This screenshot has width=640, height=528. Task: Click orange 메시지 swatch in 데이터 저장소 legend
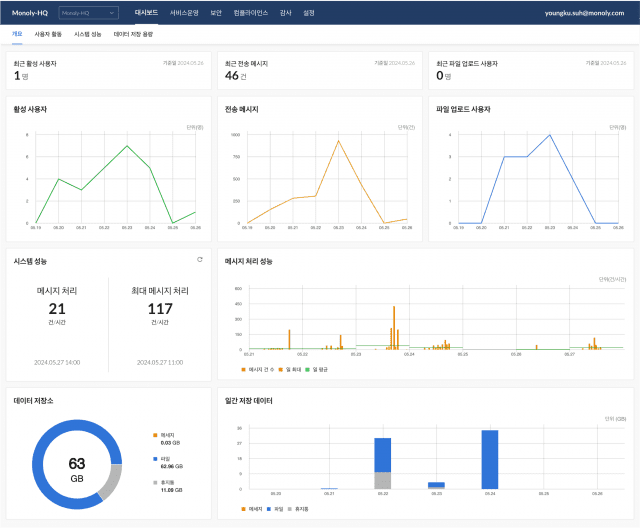tap(154, 435)
